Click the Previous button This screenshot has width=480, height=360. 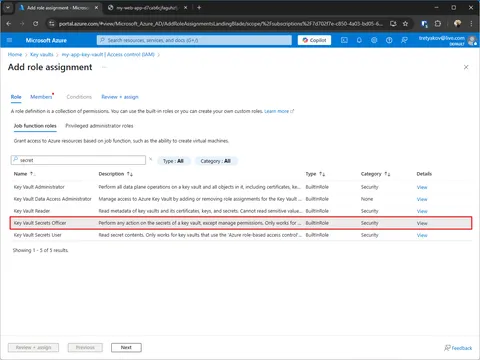(x=85, y=348)
